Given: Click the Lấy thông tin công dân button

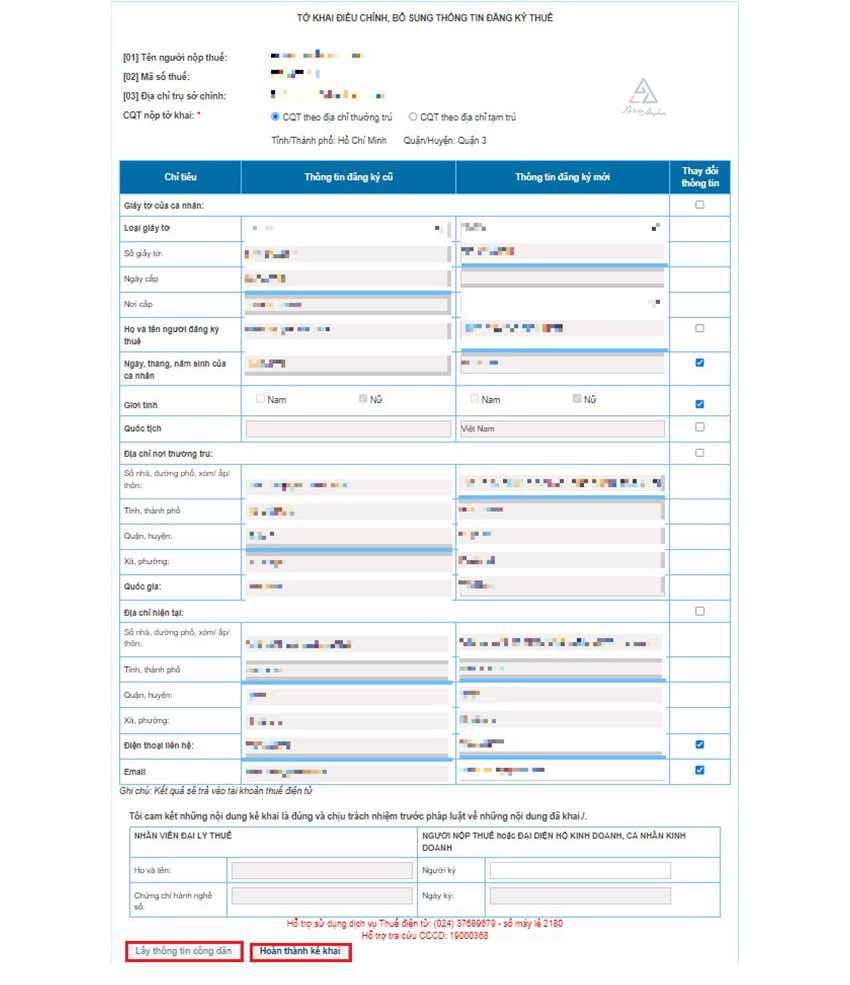Looking at the screenshot, I should point(184,951).
